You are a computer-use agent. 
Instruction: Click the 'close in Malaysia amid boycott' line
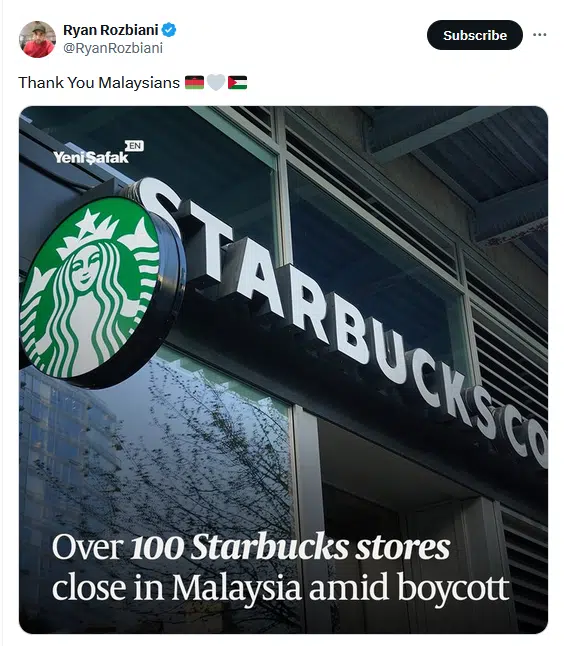(x=281, y=587)
